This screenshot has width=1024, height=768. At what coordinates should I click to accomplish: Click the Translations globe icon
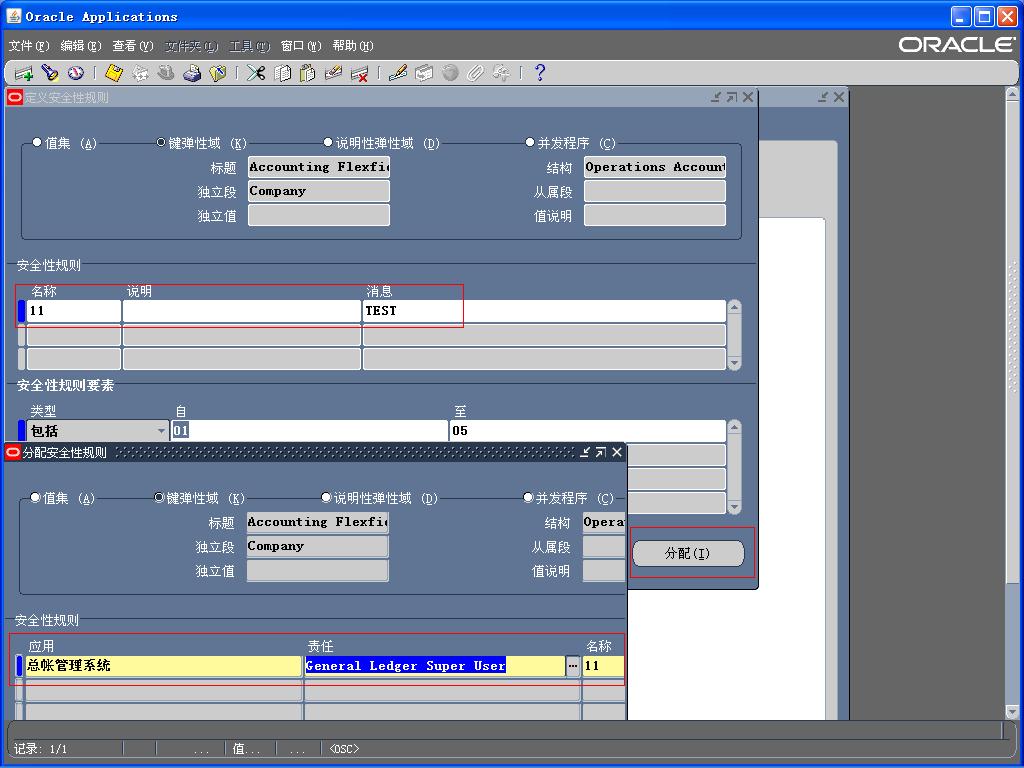tap(450, 73)
